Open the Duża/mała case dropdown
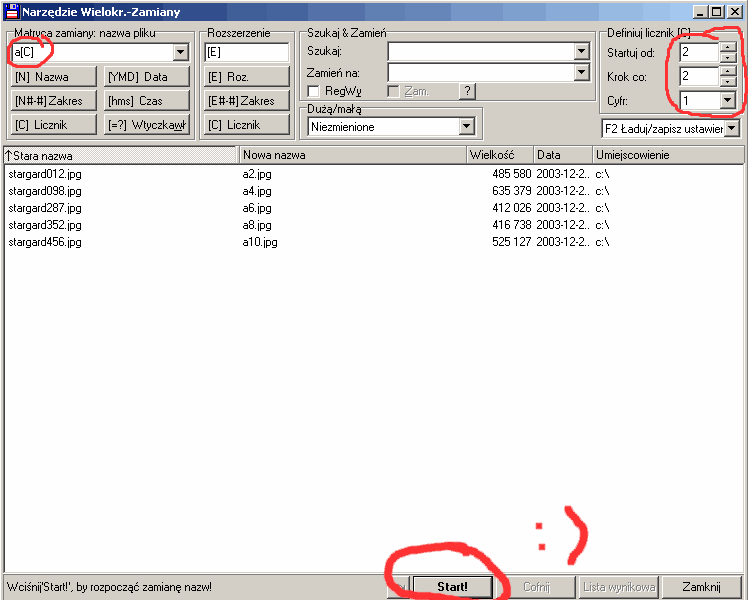 point(466,127)
